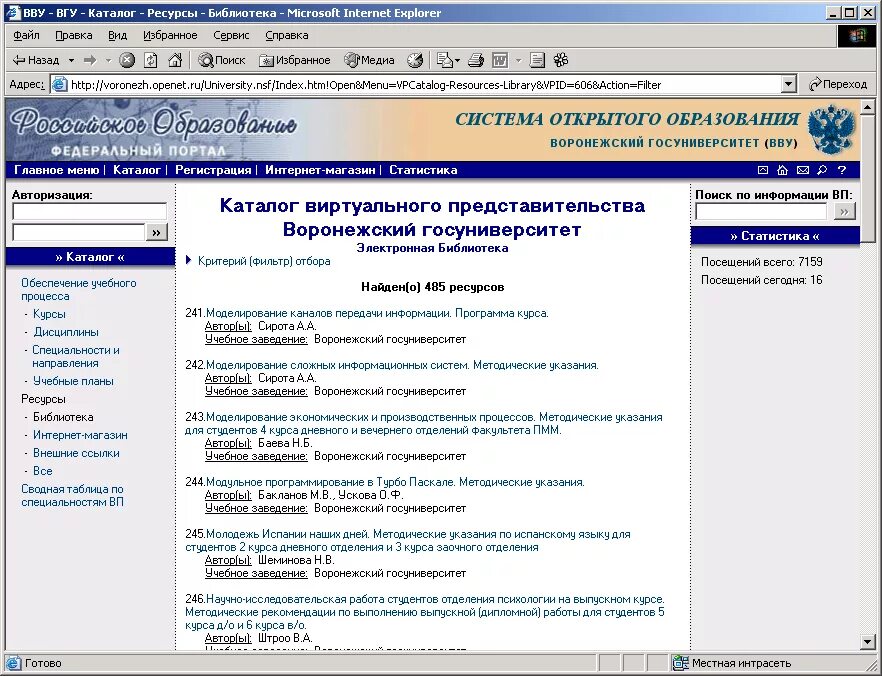The width and height of the screenshot is (882, 676).
Task: Click Статистика in the blue navigation bar
Action: click(423, 170)
